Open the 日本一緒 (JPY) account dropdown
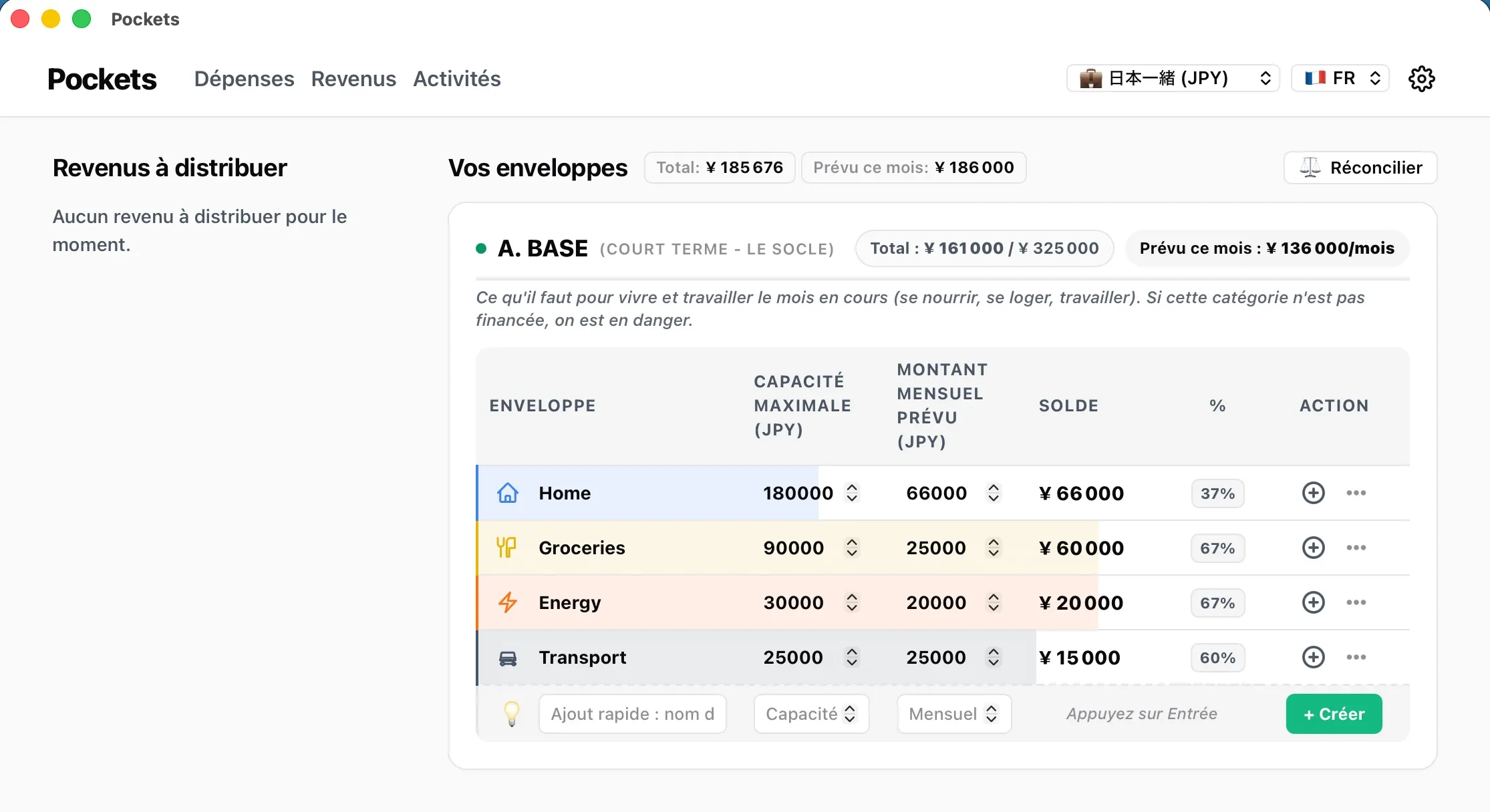1490x812 pixels. pyautogui.click(x=1173, y=78)
